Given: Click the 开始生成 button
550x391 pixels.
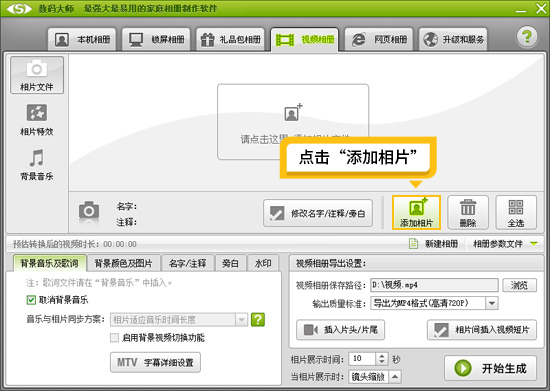Looking at the screenshot, I should point(490,368).
